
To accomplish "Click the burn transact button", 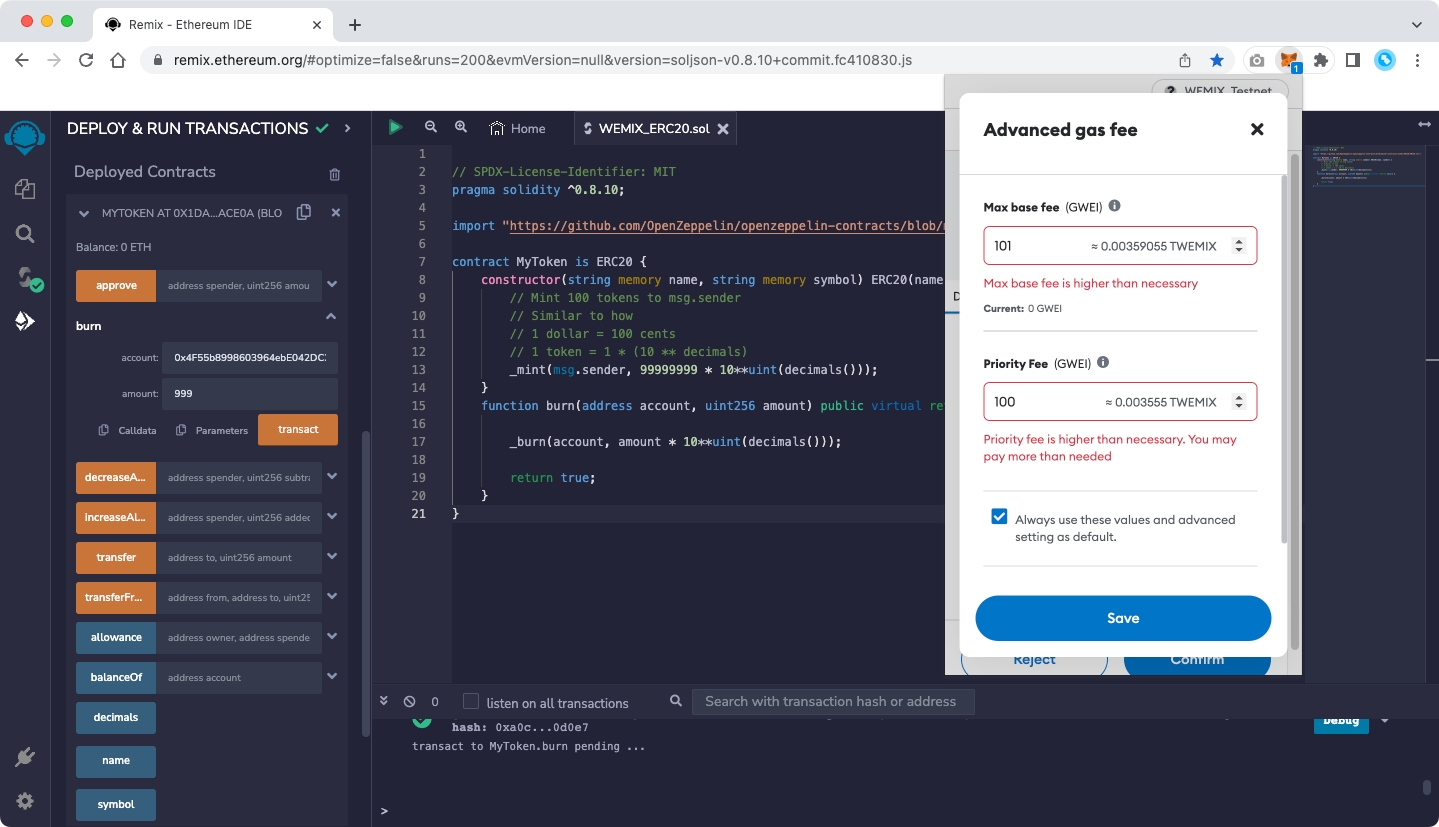I will [x=297, y=430].
